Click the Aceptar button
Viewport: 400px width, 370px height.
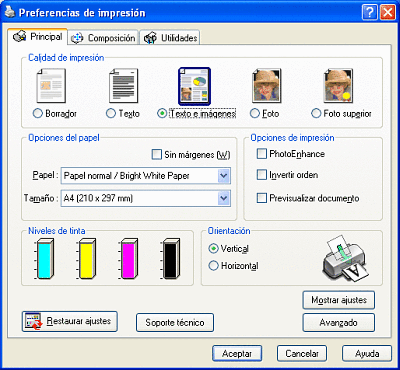pos(237,353)
